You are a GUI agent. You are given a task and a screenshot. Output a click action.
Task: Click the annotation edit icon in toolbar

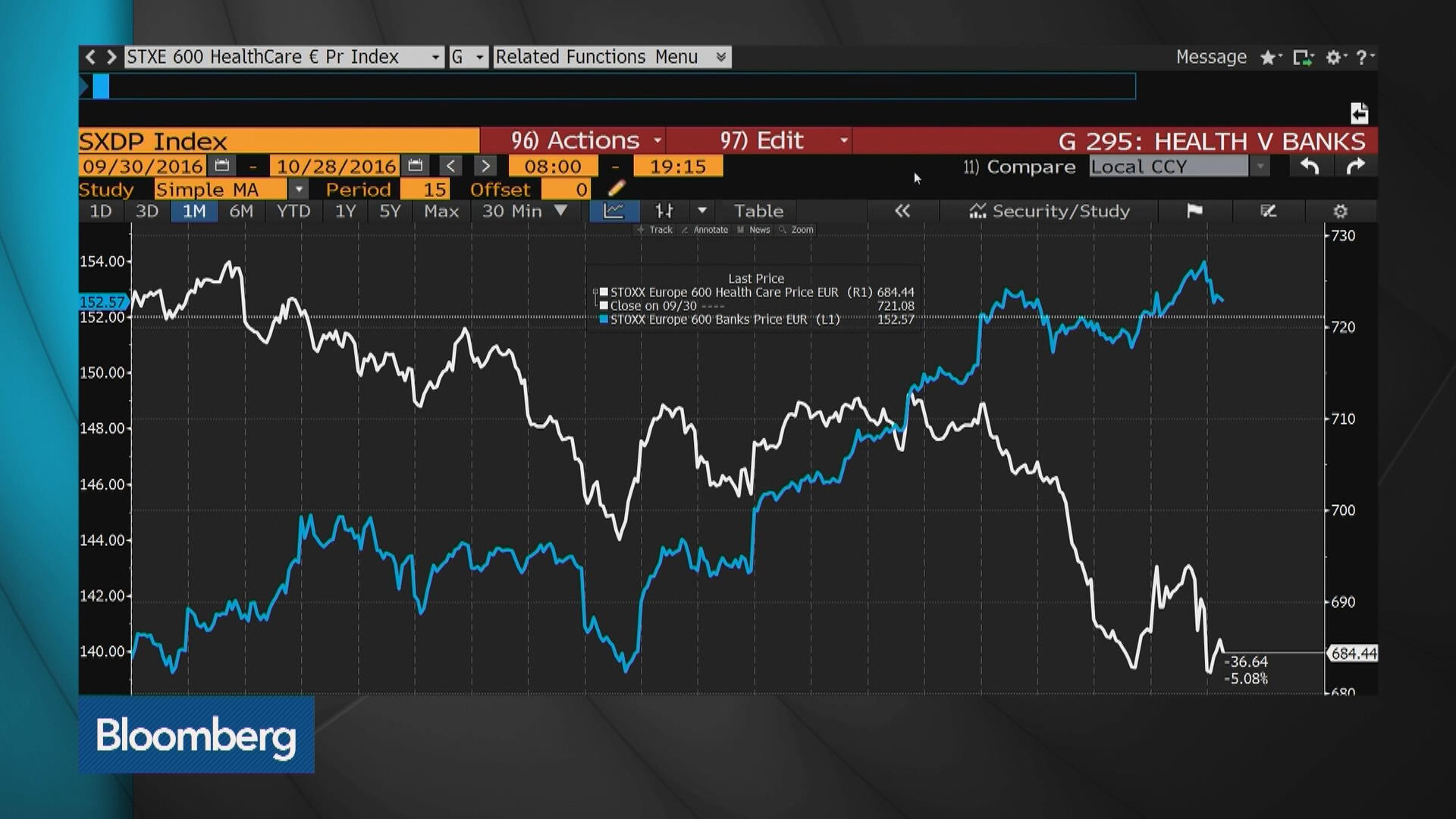coord(1268,211)
